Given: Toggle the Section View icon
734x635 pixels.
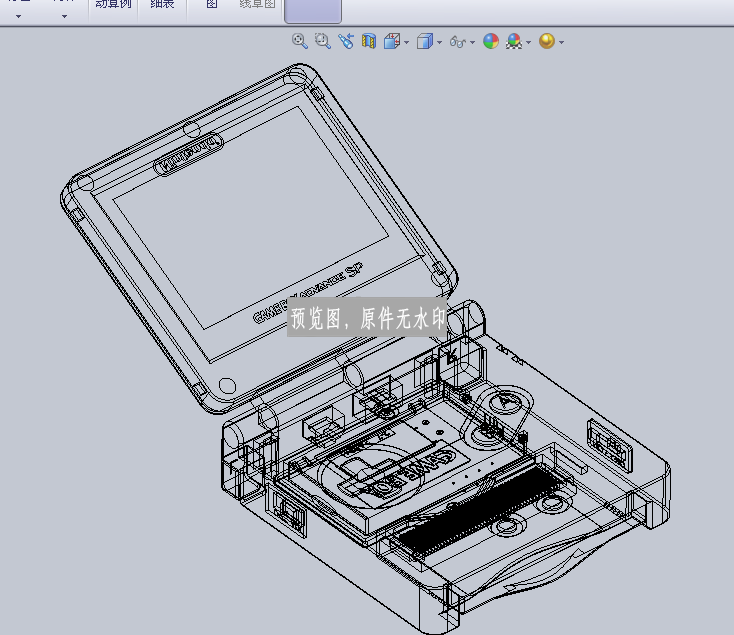Looking at the screenshot, I should pos(369,41).
